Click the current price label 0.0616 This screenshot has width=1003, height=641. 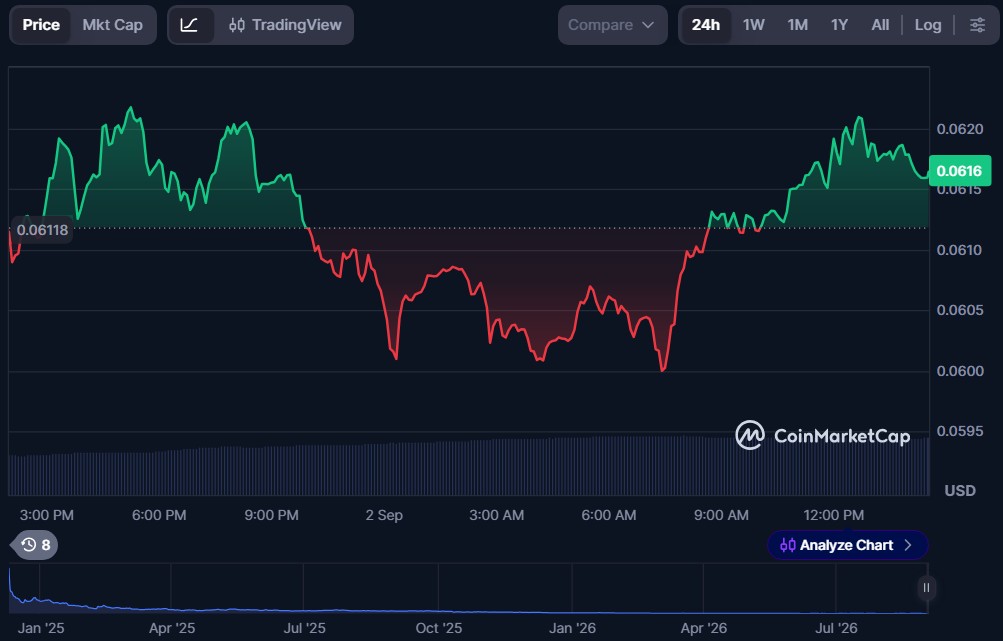(960, 171)
